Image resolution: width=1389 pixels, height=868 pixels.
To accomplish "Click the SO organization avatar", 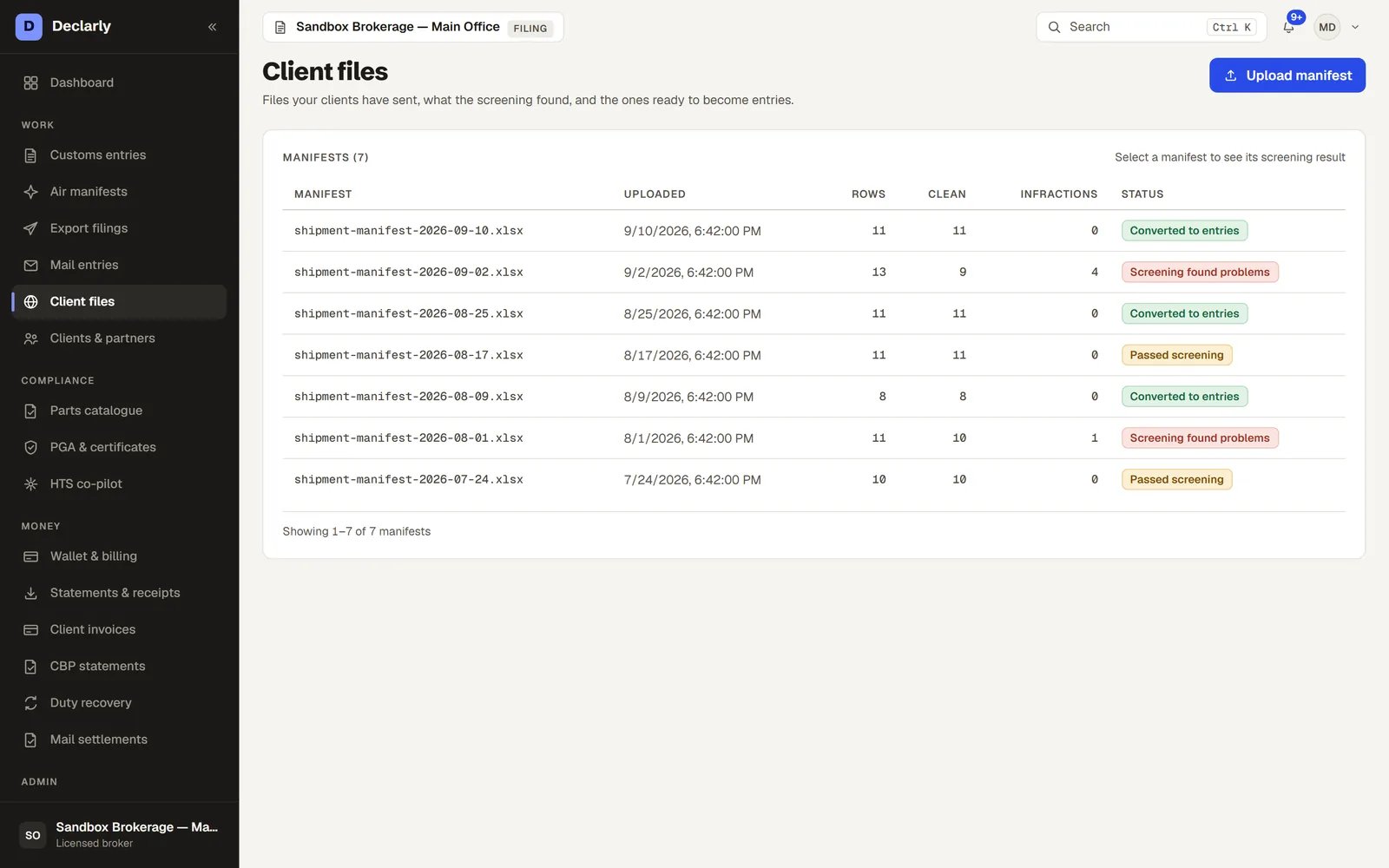I will pyautogui.click(x=33, y=835).
